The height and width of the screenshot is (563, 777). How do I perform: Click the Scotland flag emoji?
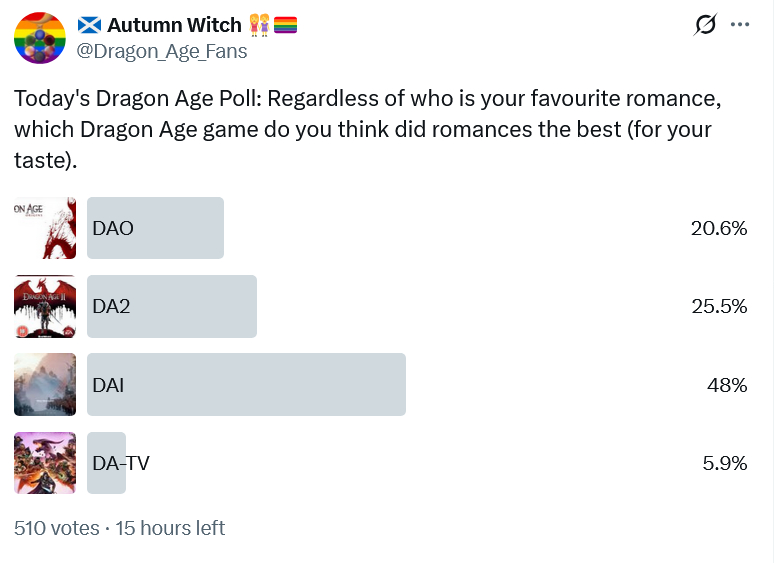[89, 25]
